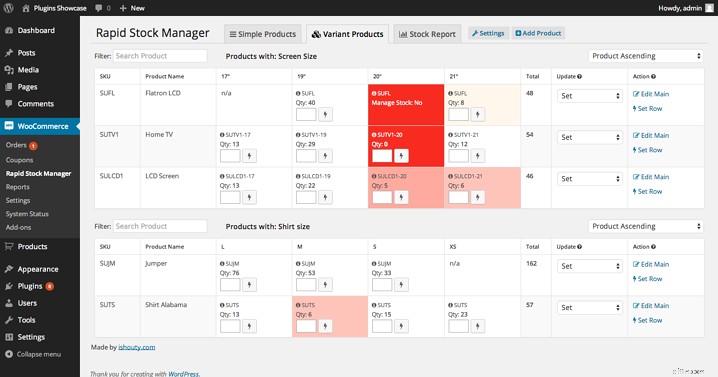Click quantity input for SUTV1-20
The image size is (718, 377).
tap(382, 156)
